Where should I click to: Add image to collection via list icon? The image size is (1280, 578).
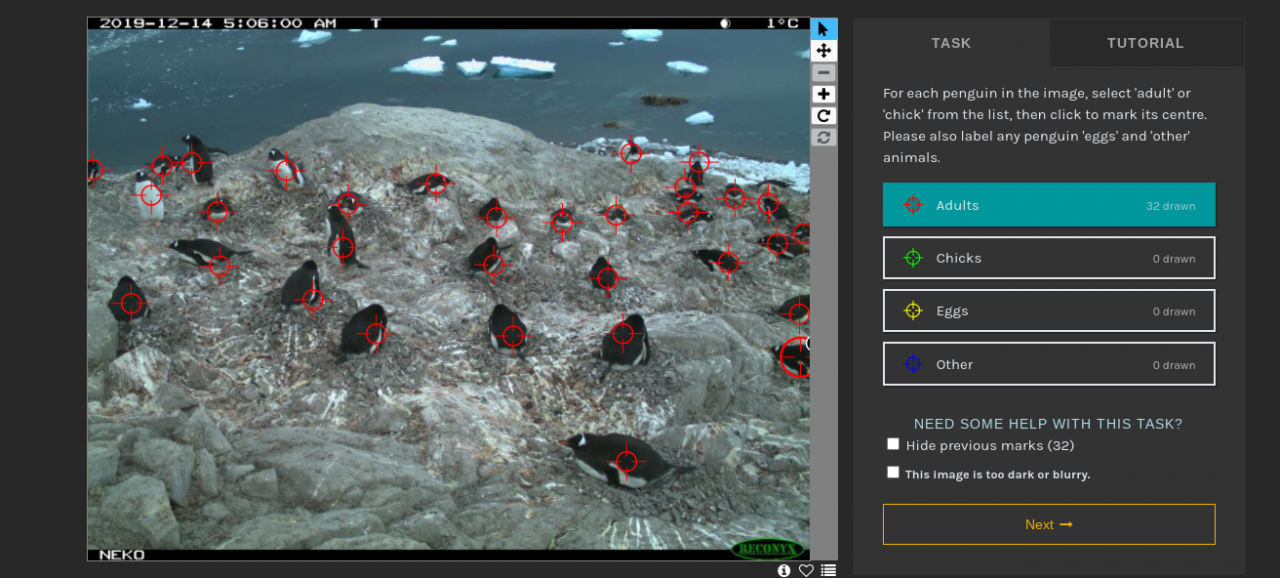coord(828,570)
